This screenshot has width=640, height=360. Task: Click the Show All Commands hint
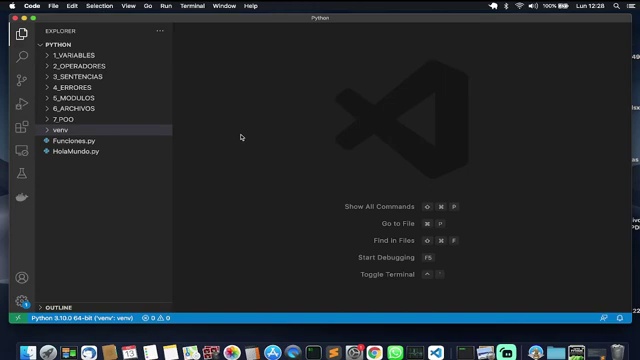379,207
